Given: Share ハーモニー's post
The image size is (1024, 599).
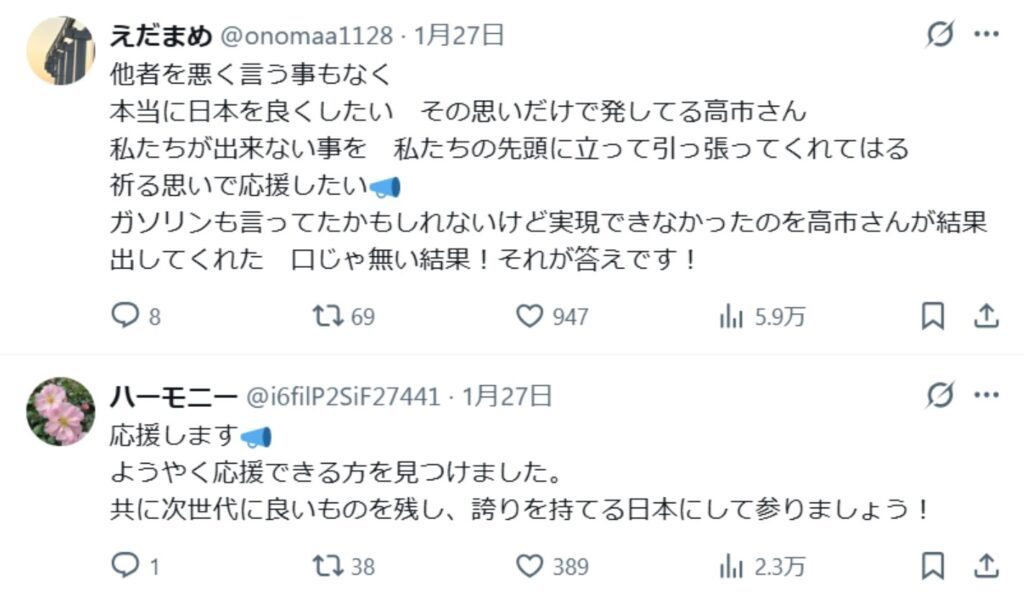Looking at the screenshot, I should tap(986, 566).
